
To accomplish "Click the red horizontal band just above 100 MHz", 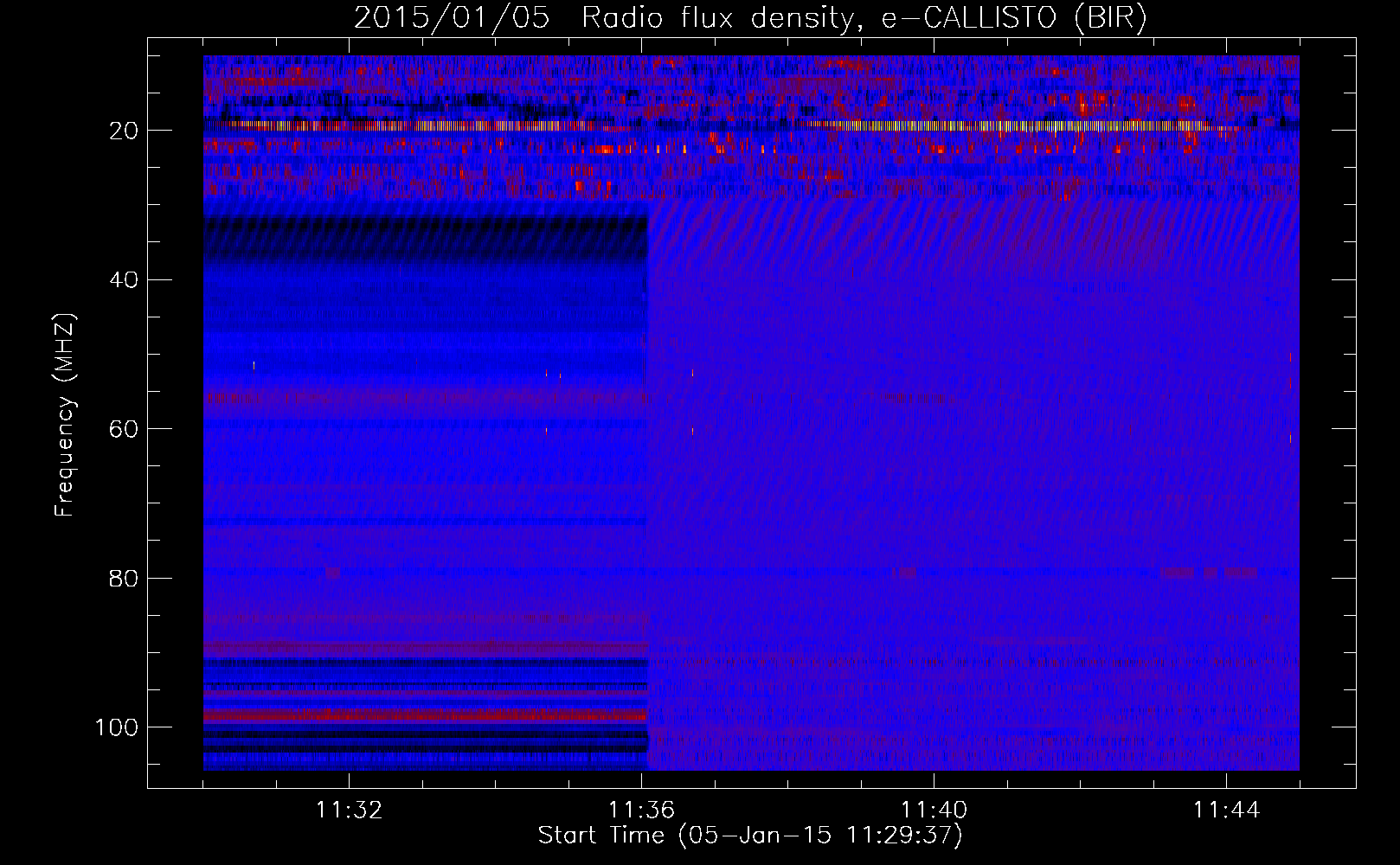I will coord(426,715).
